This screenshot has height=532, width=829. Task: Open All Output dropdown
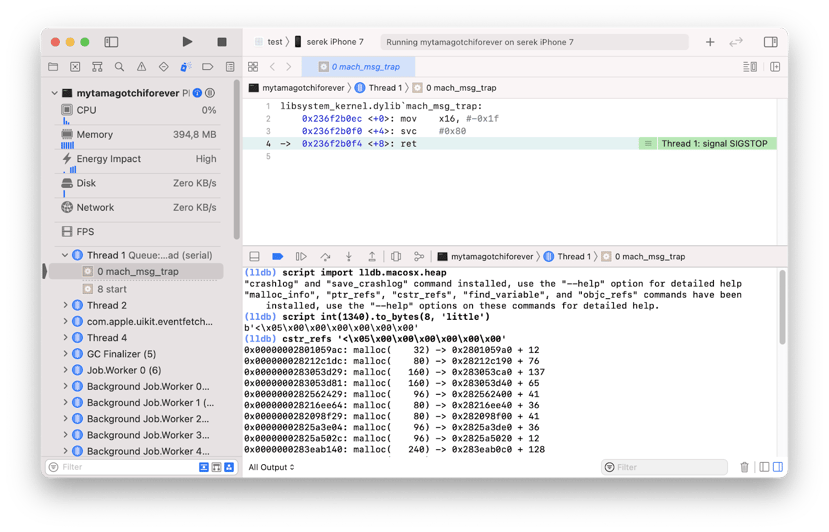click(271, 467)
